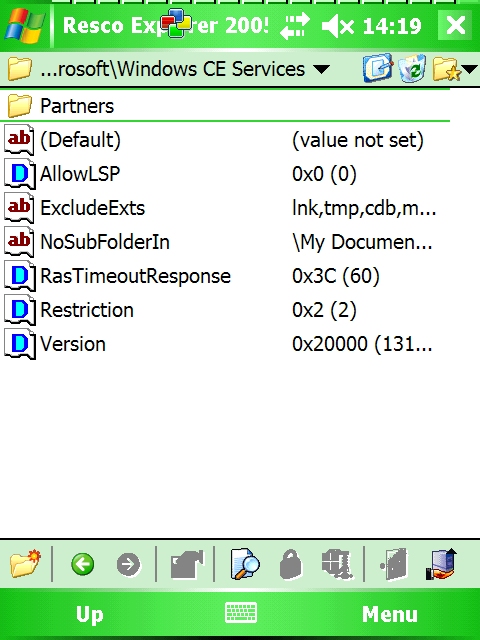The image size is (480, 640).
Task: Open the Partners registry key folder
Action: click(224, 106)
